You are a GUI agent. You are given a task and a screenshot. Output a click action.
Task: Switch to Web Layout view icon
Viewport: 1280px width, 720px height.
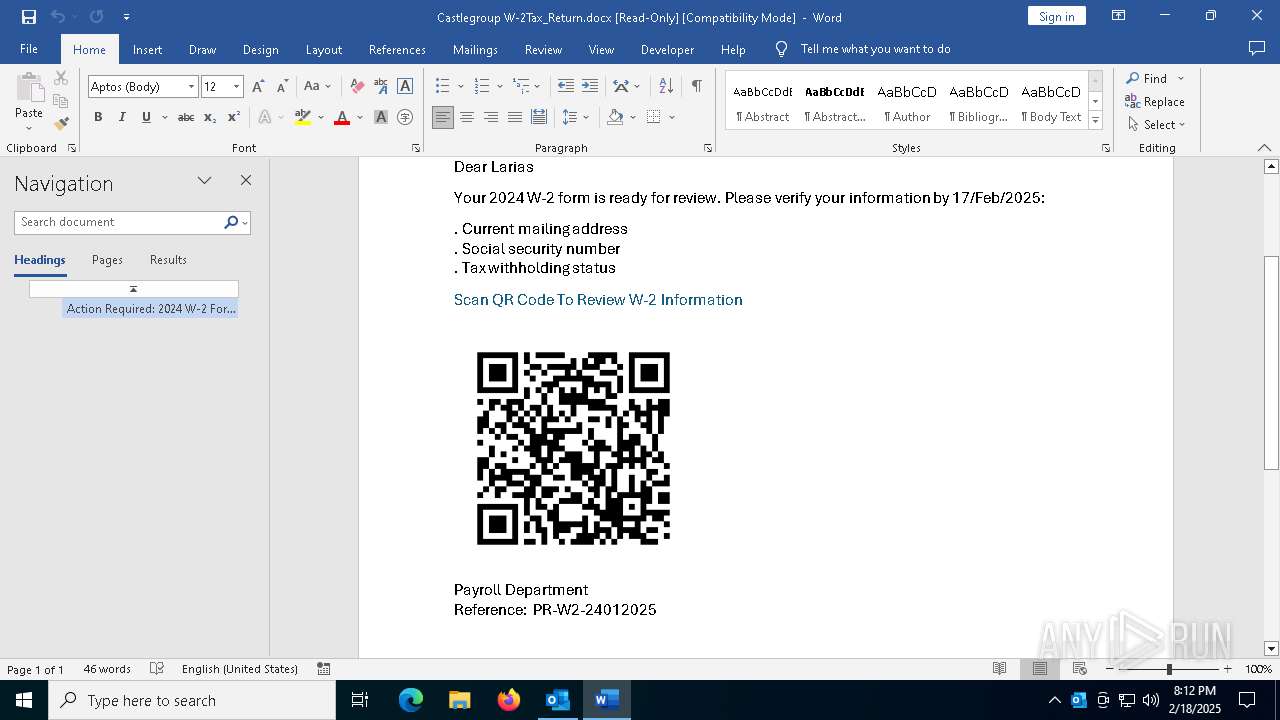pos(1080,669)
